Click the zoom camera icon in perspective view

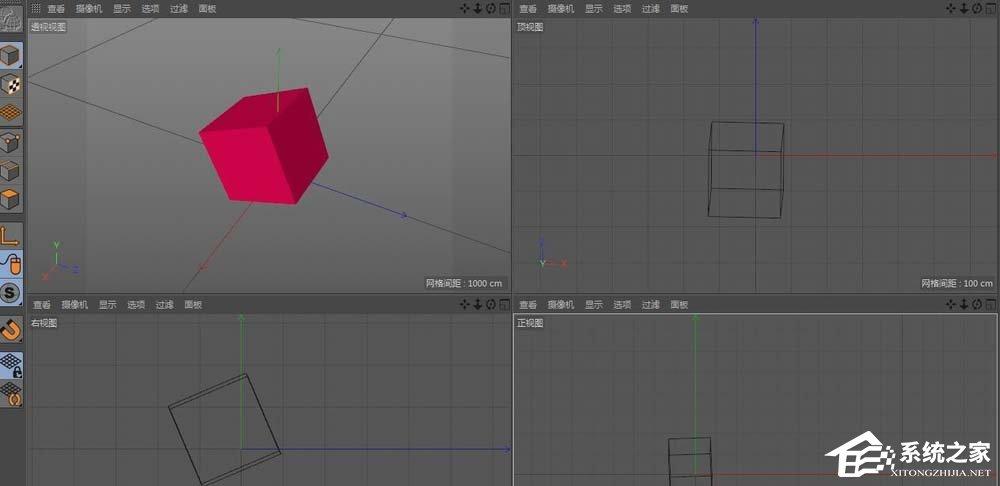click(478, 8)
